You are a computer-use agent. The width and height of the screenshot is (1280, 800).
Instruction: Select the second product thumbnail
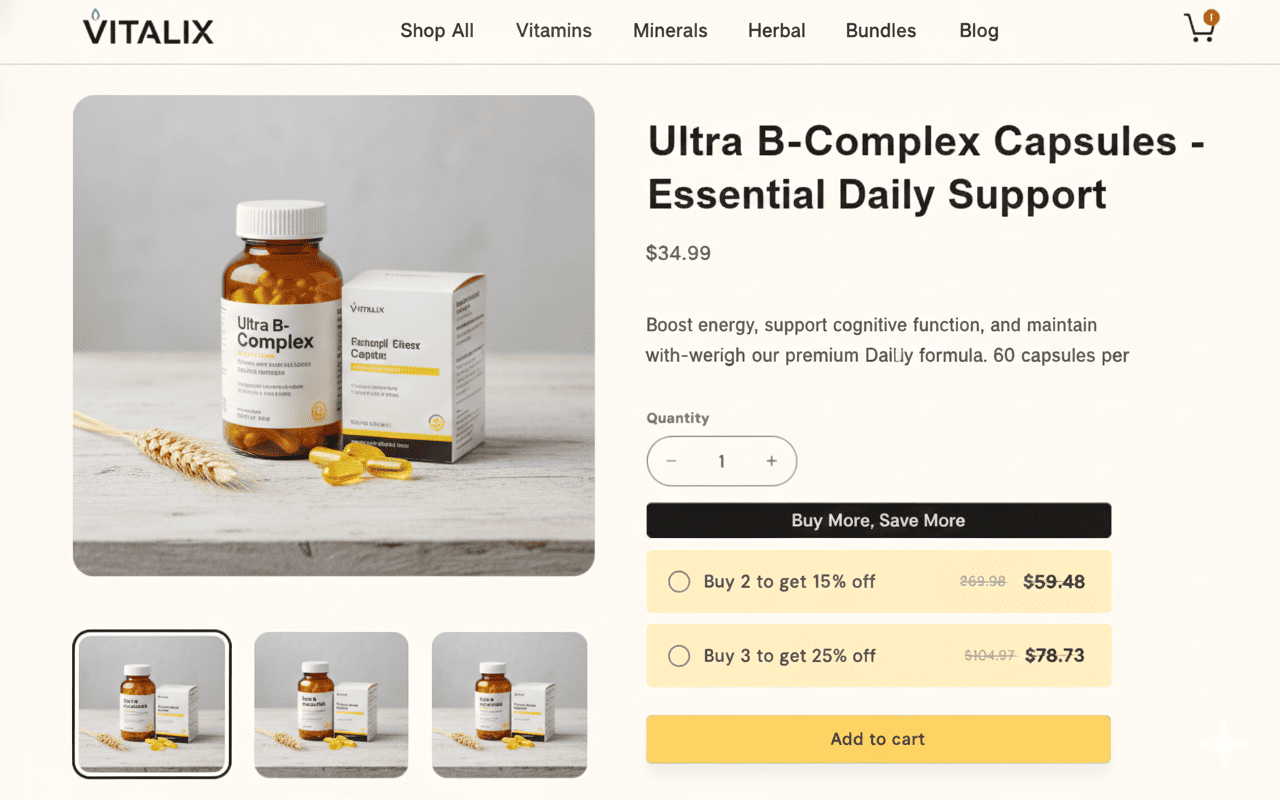331,704
